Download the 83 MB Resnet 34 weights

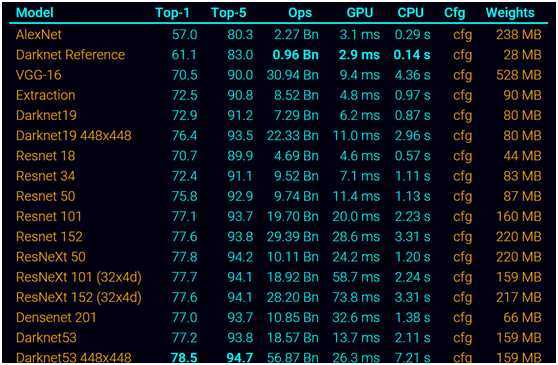(522, 176)
